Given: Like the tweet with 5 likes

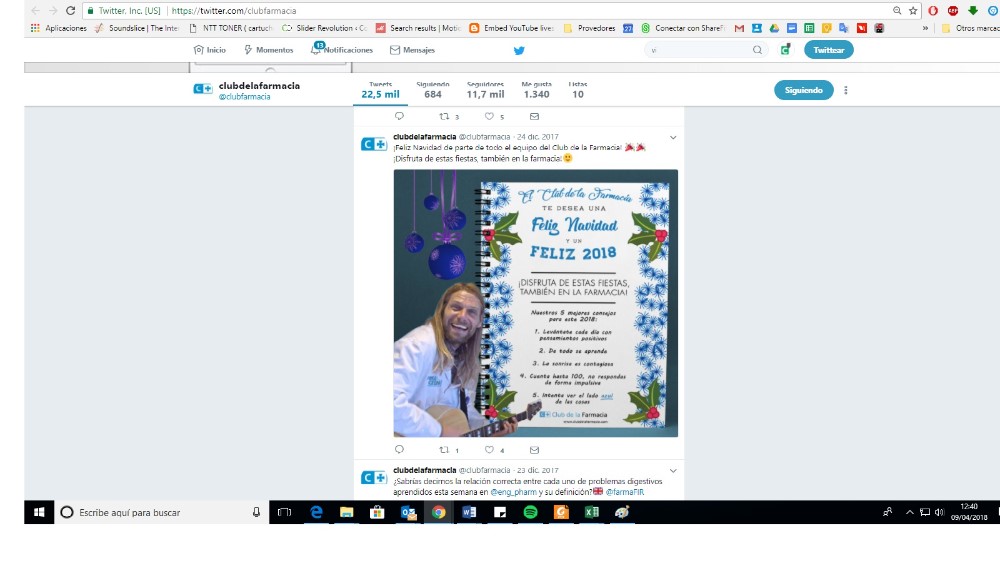Looking at the screenshot, I should point(489,116).
